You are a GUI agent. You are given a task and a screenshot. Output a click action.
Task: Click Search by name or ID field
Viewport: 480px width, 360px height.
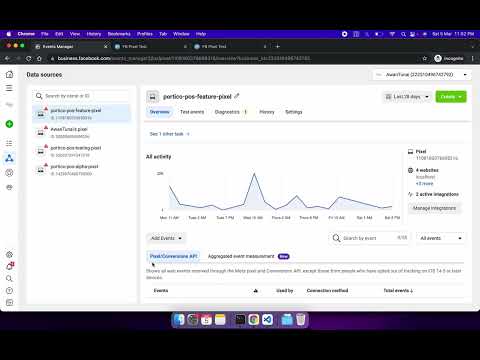click(82, 96)
